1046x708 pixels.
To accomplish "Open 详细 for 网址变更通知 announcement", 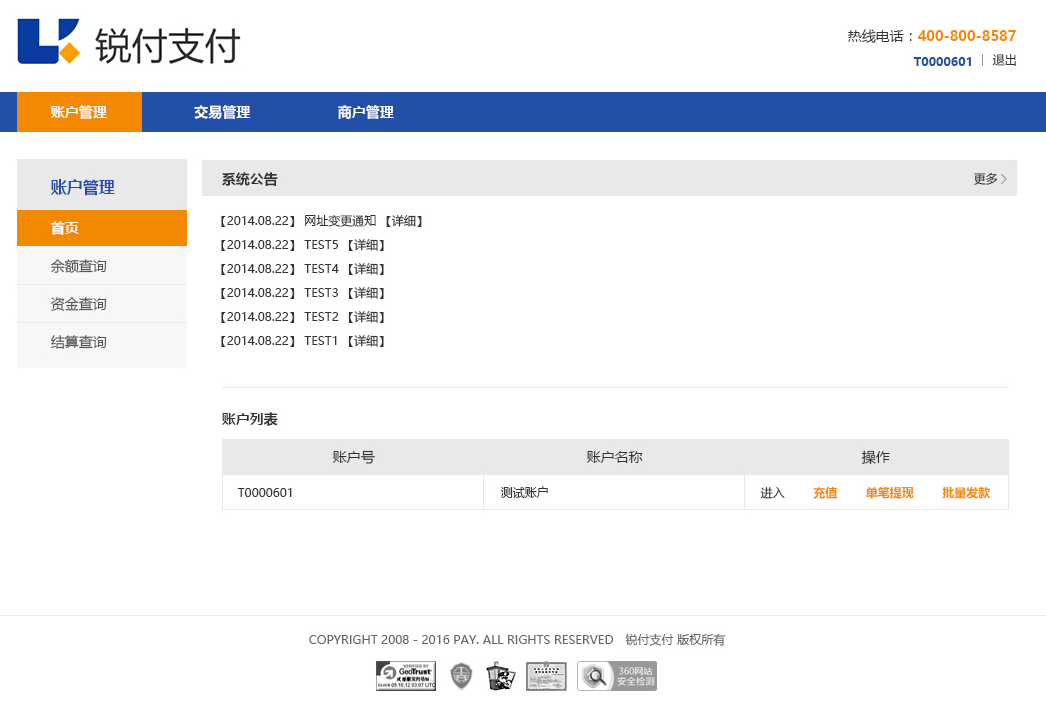I will (x=404, y=221).
